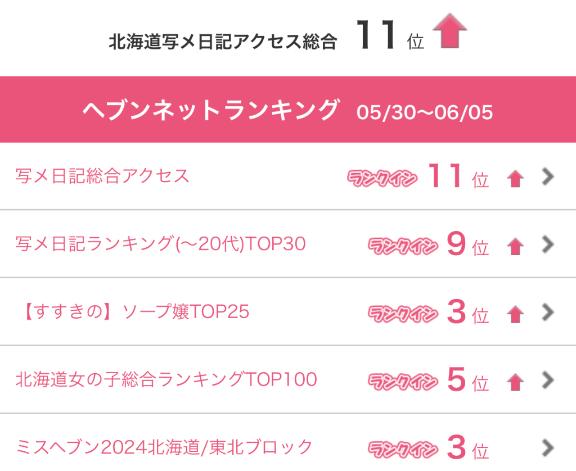
Task: Open the chevron for 写メ日記ランキング(～20代)TOP30
Action: [548, 244]
